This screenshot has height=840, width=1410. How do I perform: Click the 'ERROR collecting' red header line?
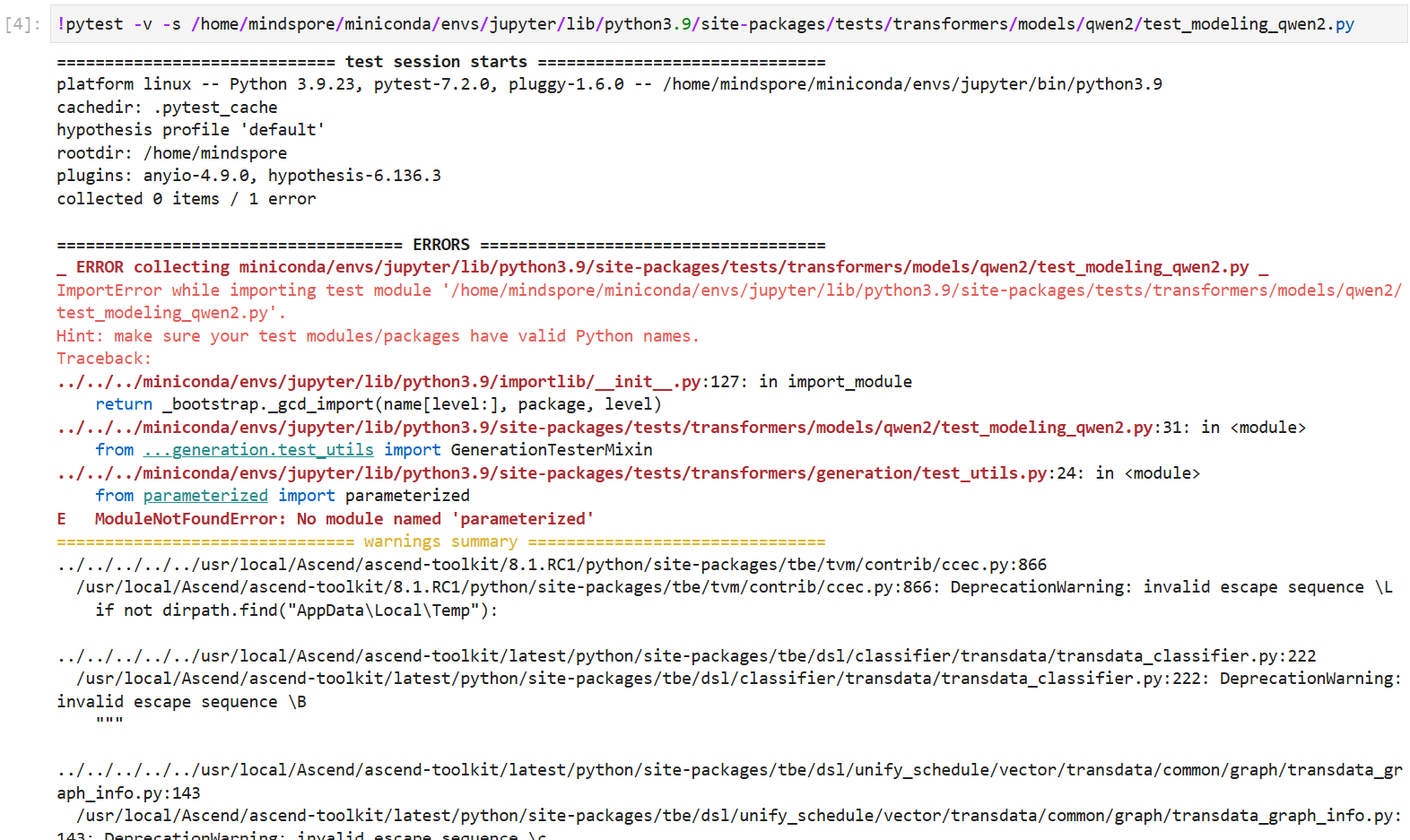pyautogui.click(x=662, y=267)
